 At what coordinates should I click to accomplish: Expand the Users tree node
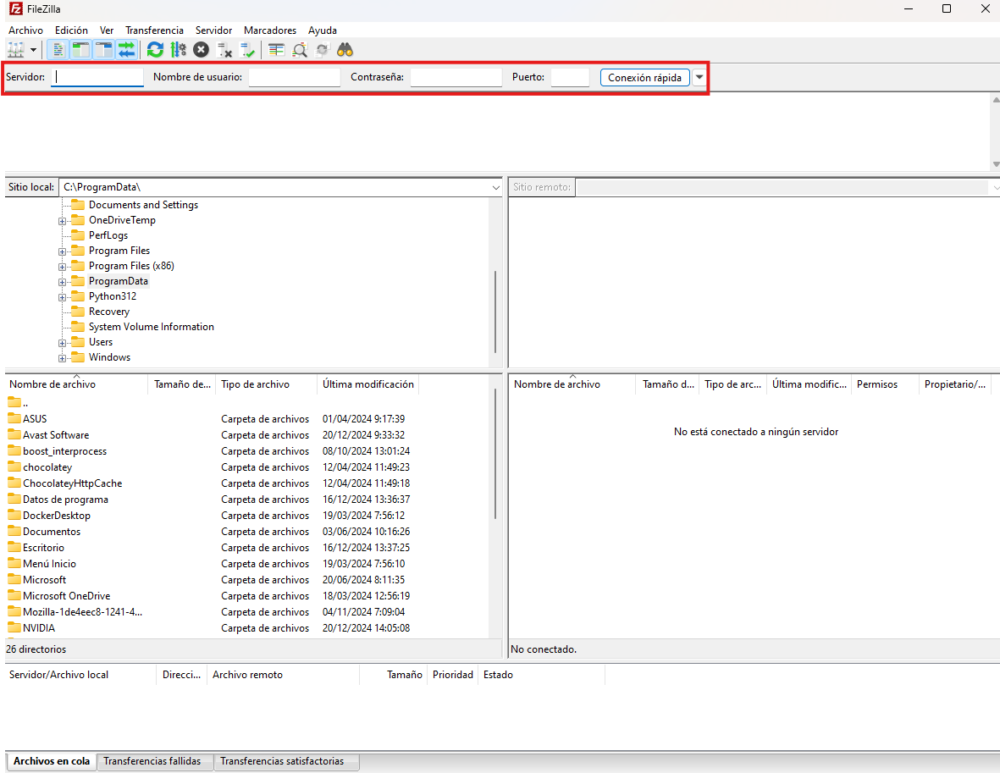click(x=62, y=343)
